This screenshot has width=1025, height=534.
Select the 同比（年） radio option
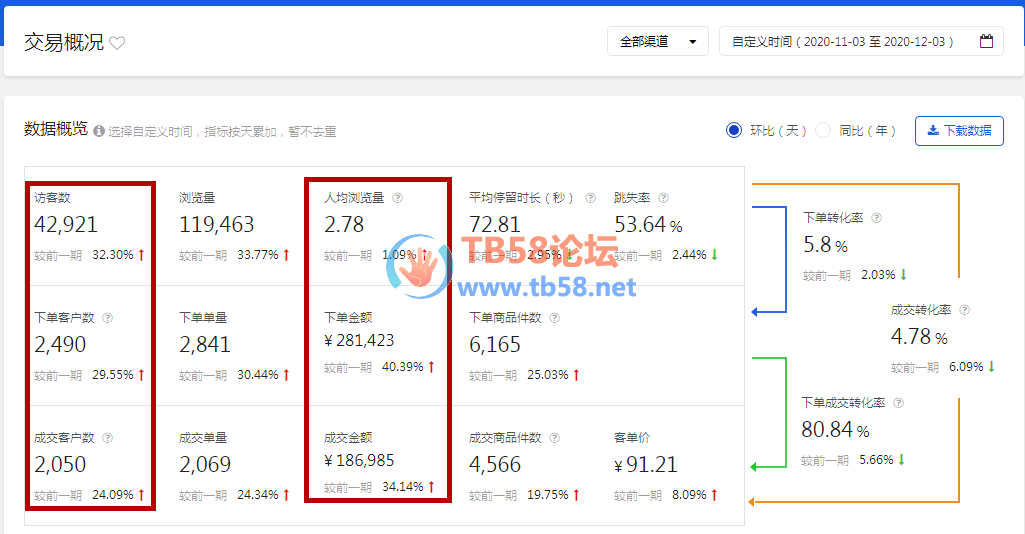point(823,131)
